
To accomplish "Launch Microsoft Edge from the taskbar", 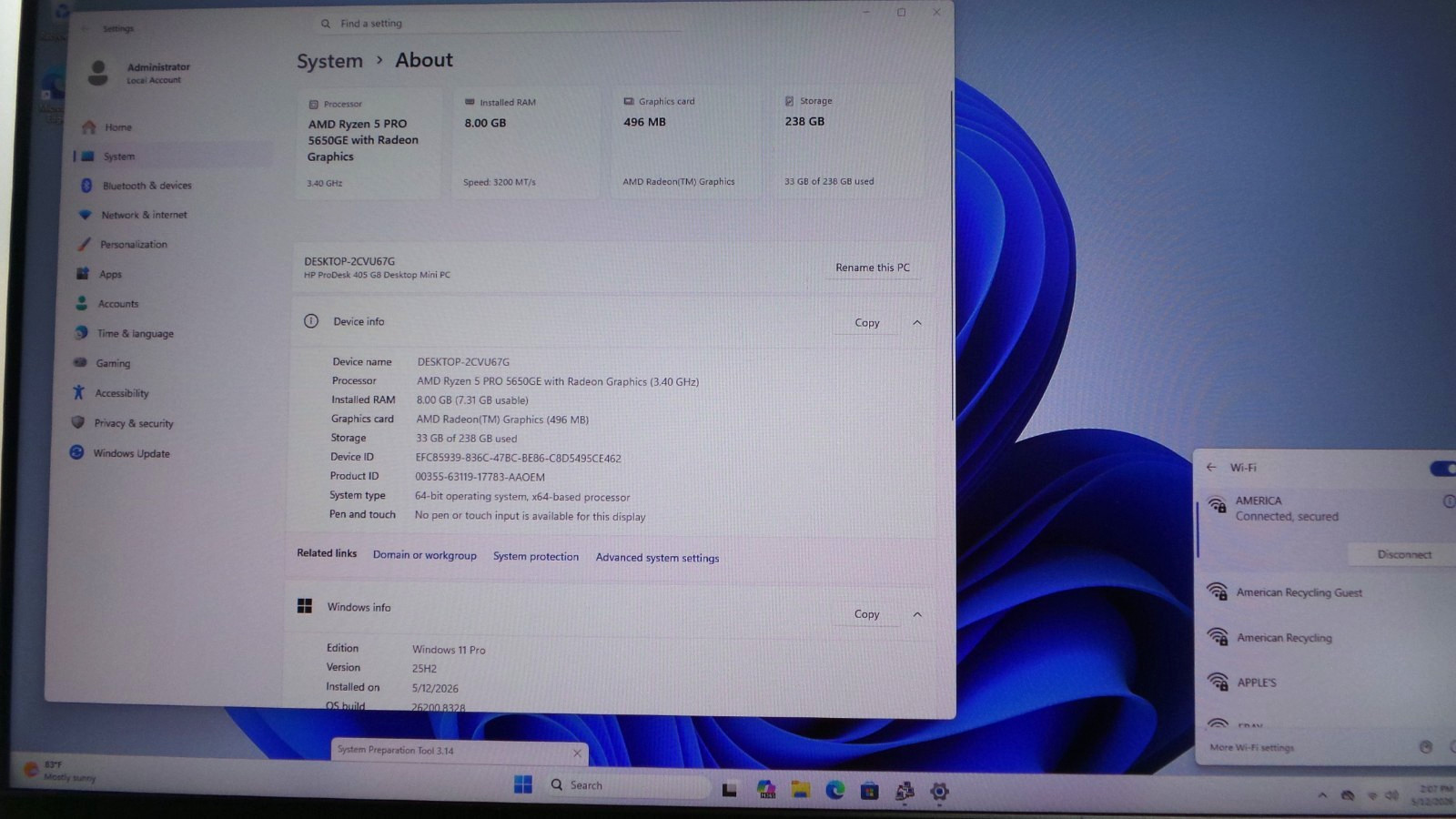I will (835, 790).
